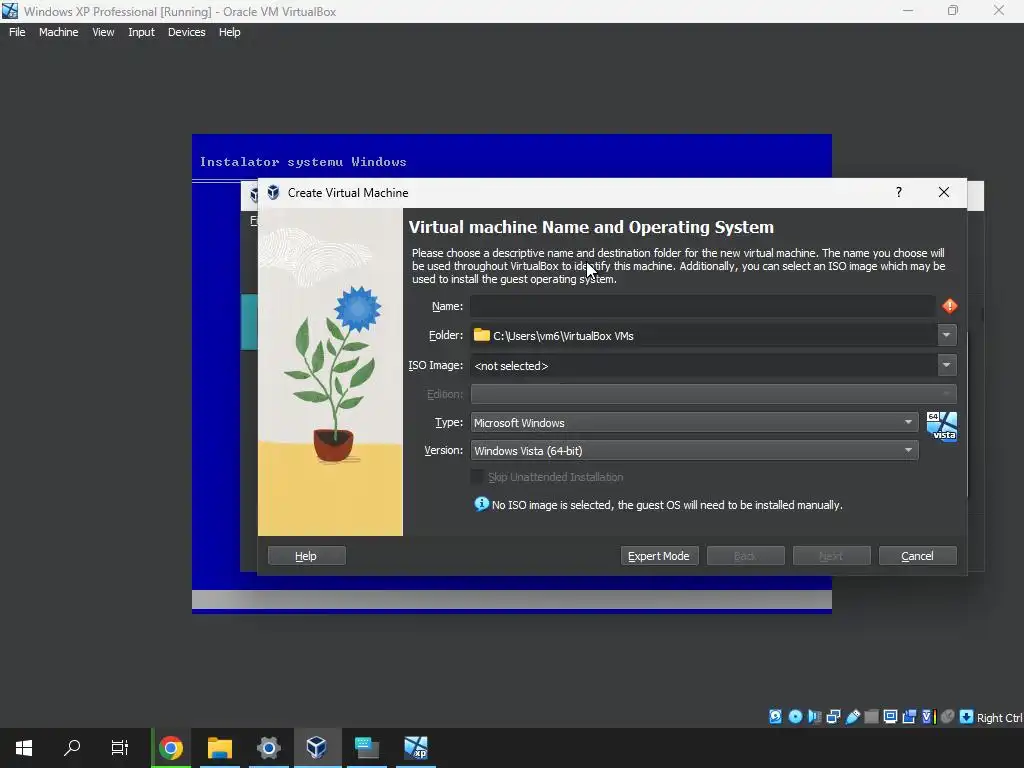Click the keyboard capture arrow indicator
1024x768 pixels.
pyautogui.click(x=967, y=716)
